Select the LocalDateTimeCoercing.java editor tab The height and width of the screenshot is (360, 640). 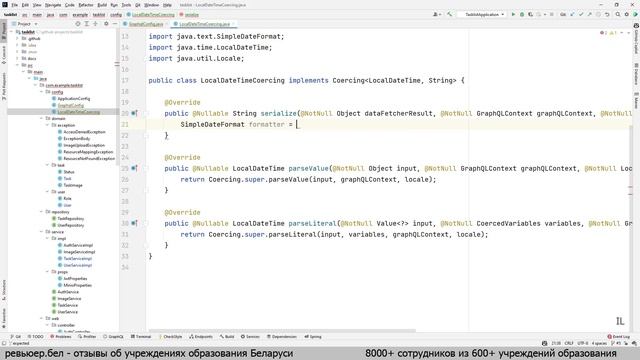pyautogui.click(x=204, y=24)
